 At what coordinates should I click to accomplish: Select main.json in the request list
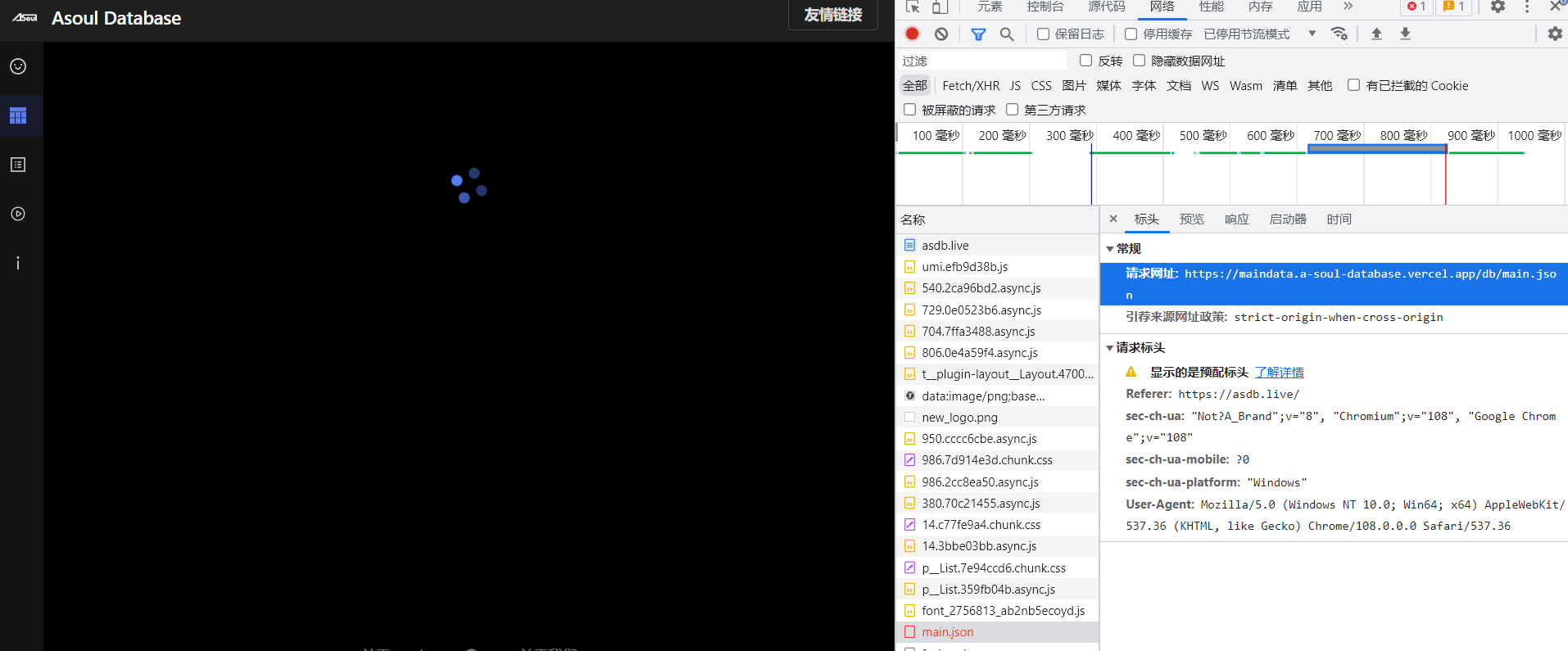click(997, 632)
